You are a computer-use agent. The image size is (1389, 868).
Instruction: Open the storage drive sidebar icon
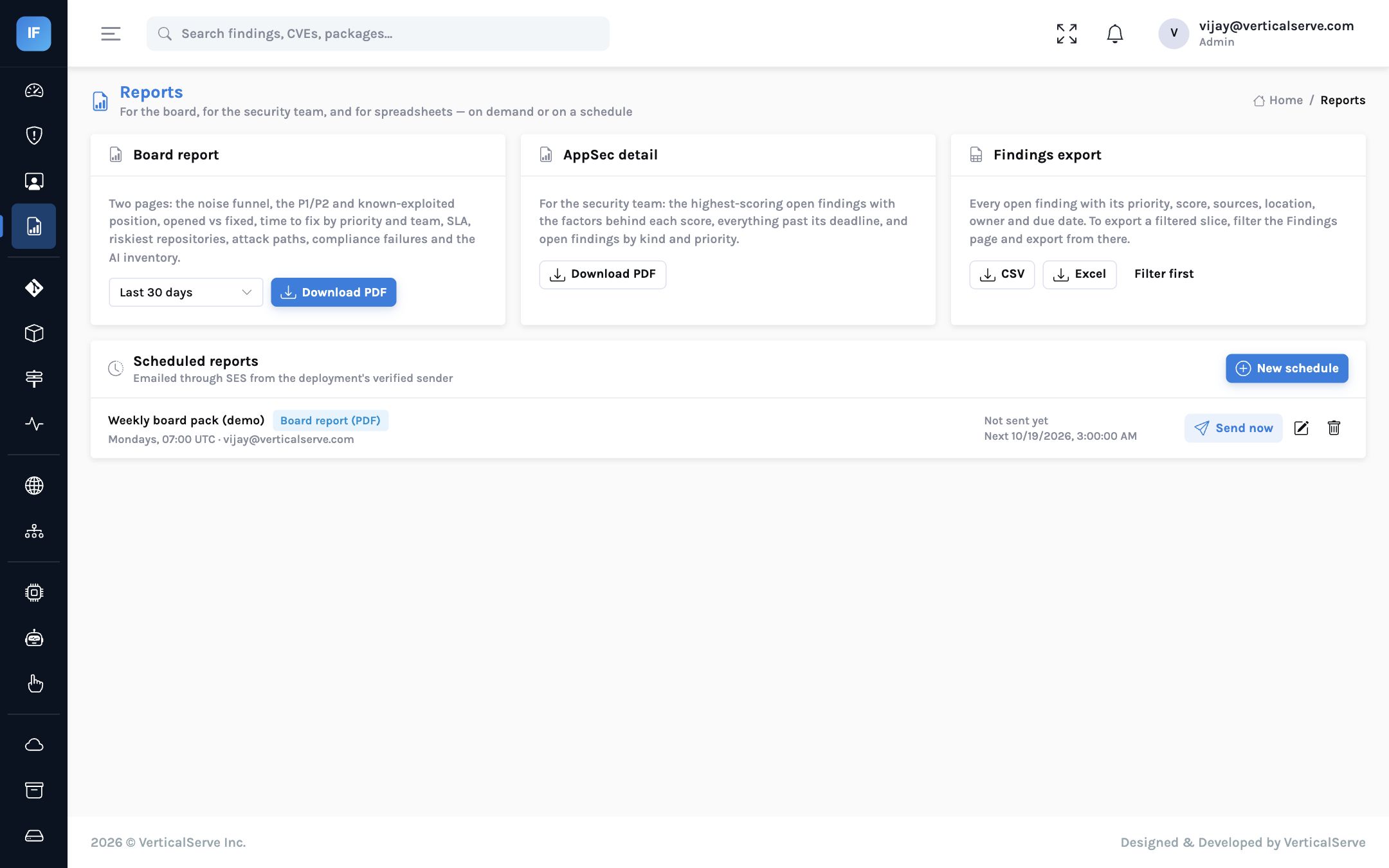pos(34,836)
